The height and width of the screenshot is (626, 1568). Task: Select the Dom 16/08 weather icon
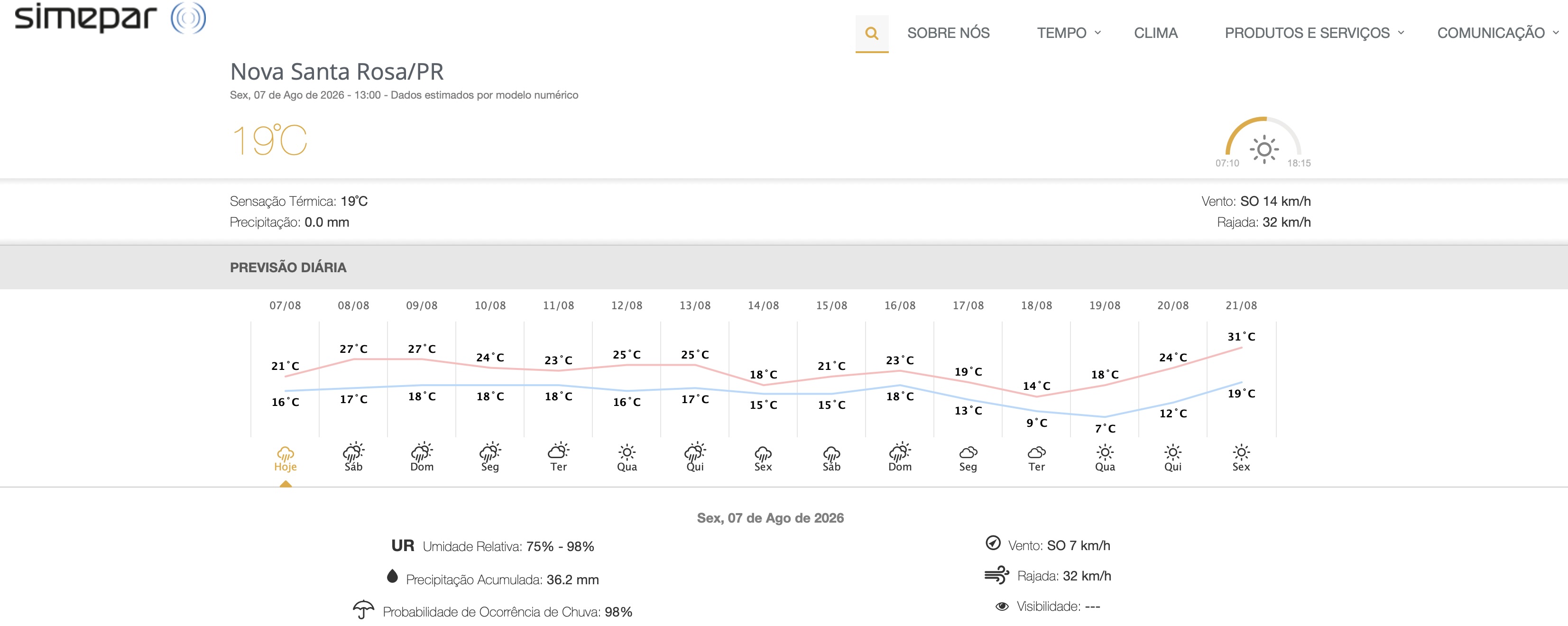[x=900, y=452]
